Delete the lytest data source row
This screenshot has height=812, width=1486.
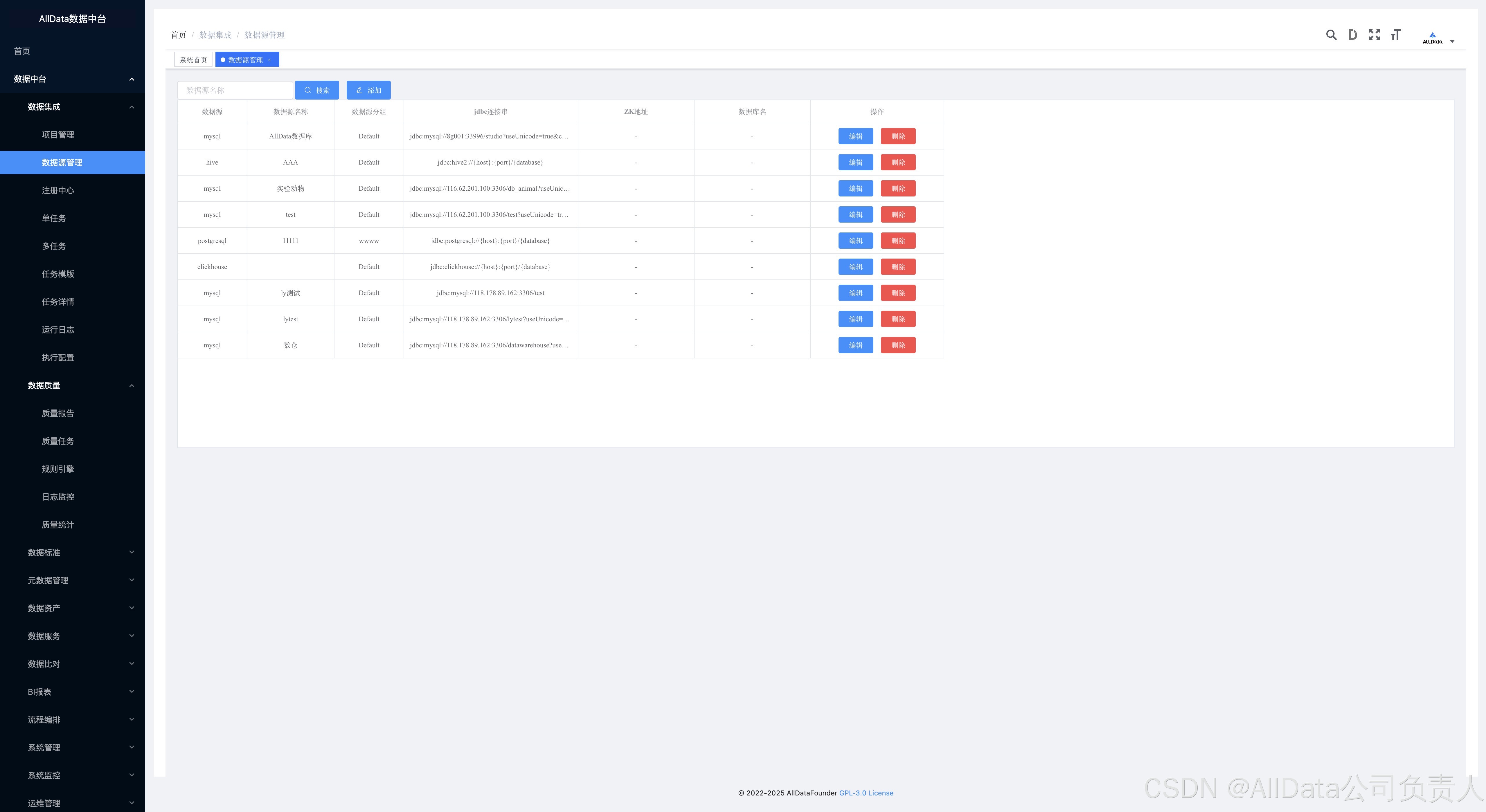pos(897,320)
